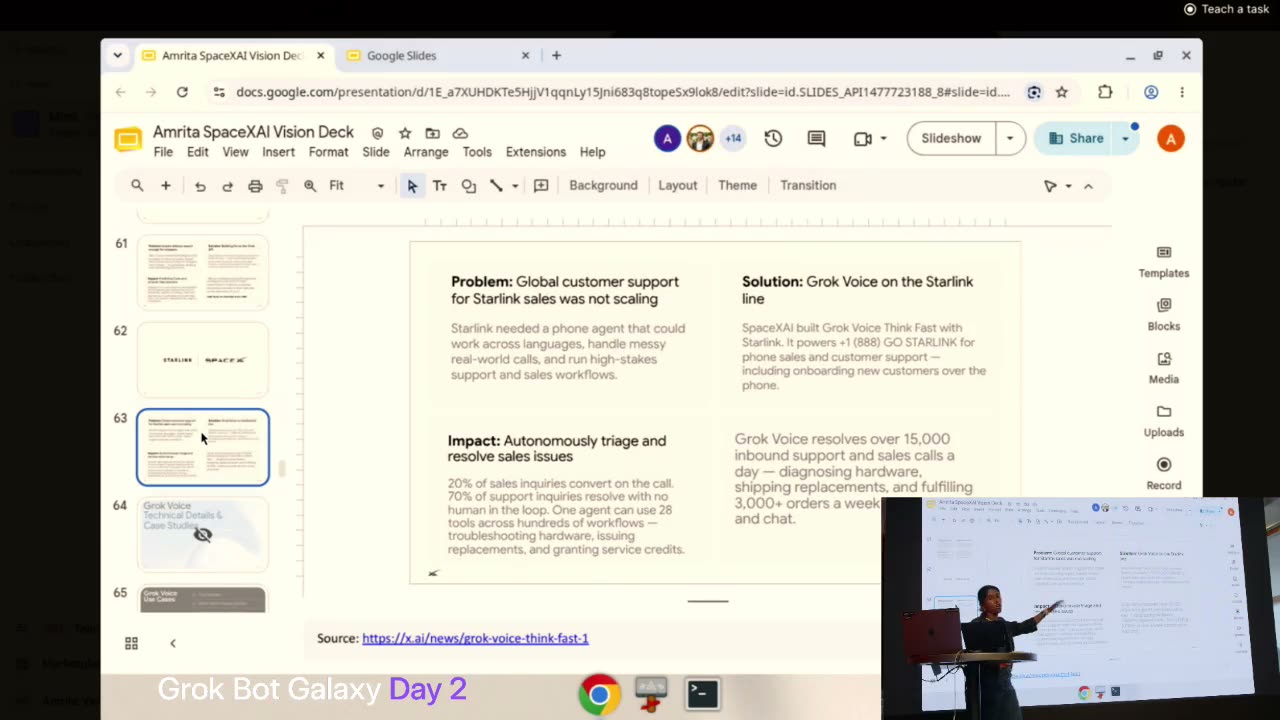Open the Chrome profile icon
The height and width of the screenshot is (720, 1280).
coord(1151,92)
